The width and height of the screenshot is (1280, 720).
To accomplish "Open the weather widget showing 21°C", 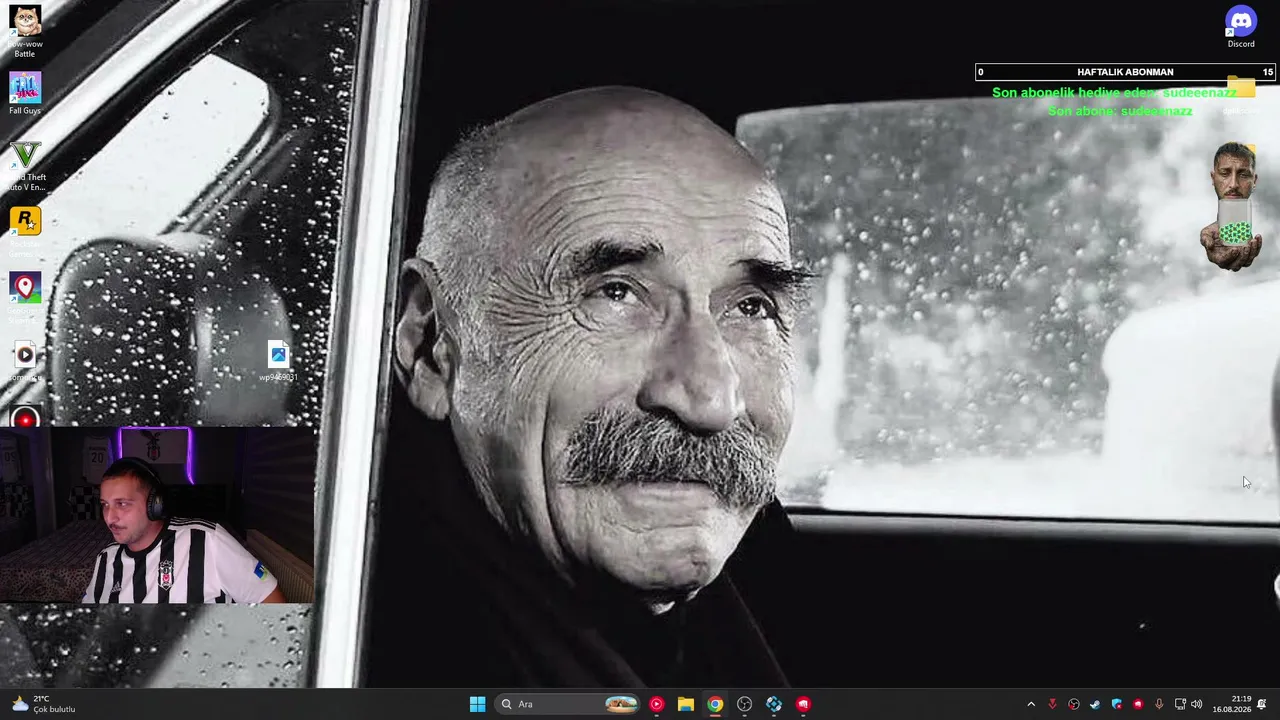I will tap(43, 704).
